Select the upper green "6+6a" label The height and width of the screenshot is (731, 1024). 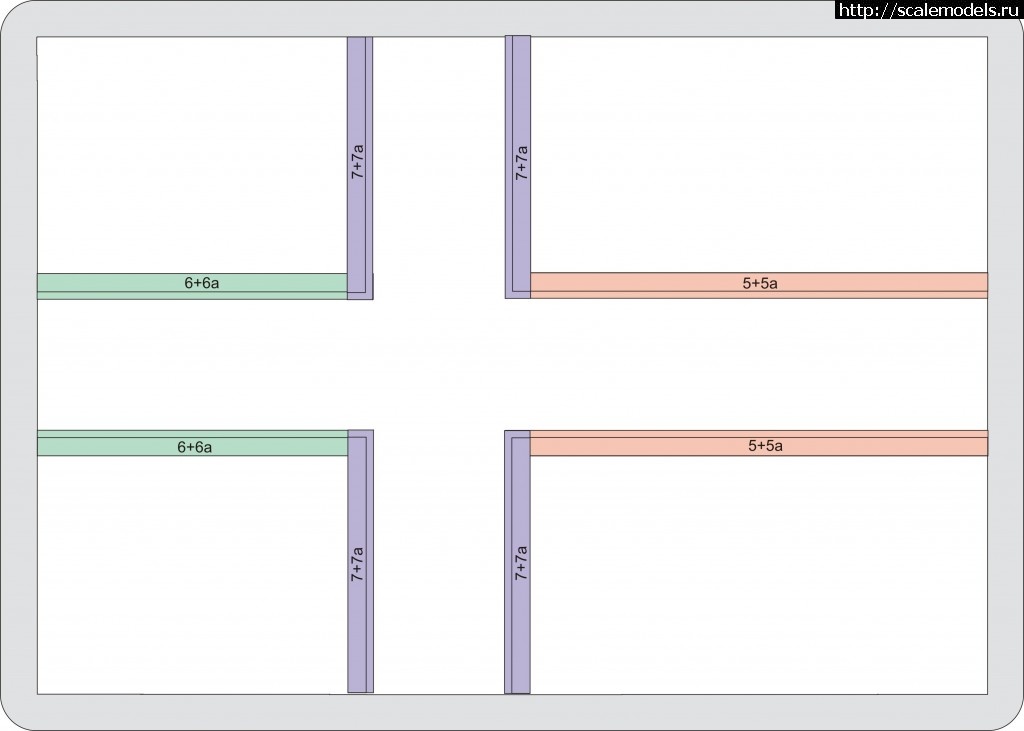coord(202,283)
